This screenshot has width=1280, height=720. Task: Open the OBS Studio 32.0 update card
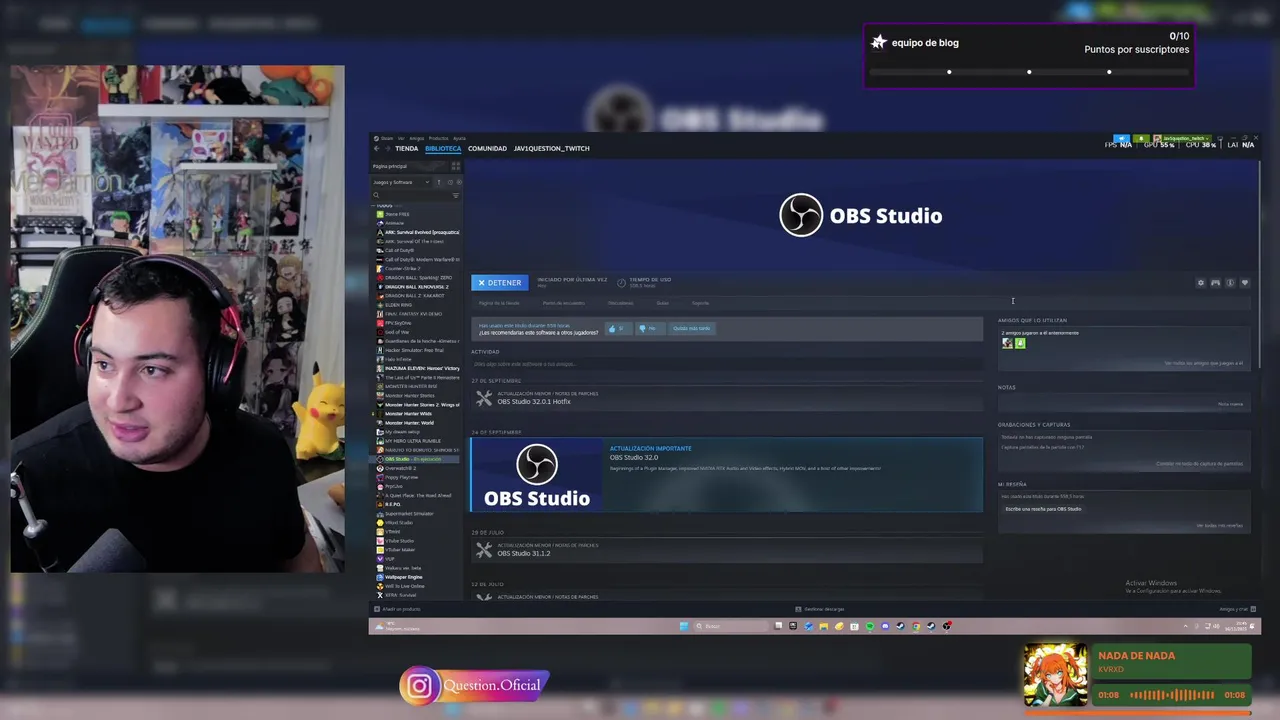tap(727, 474)
